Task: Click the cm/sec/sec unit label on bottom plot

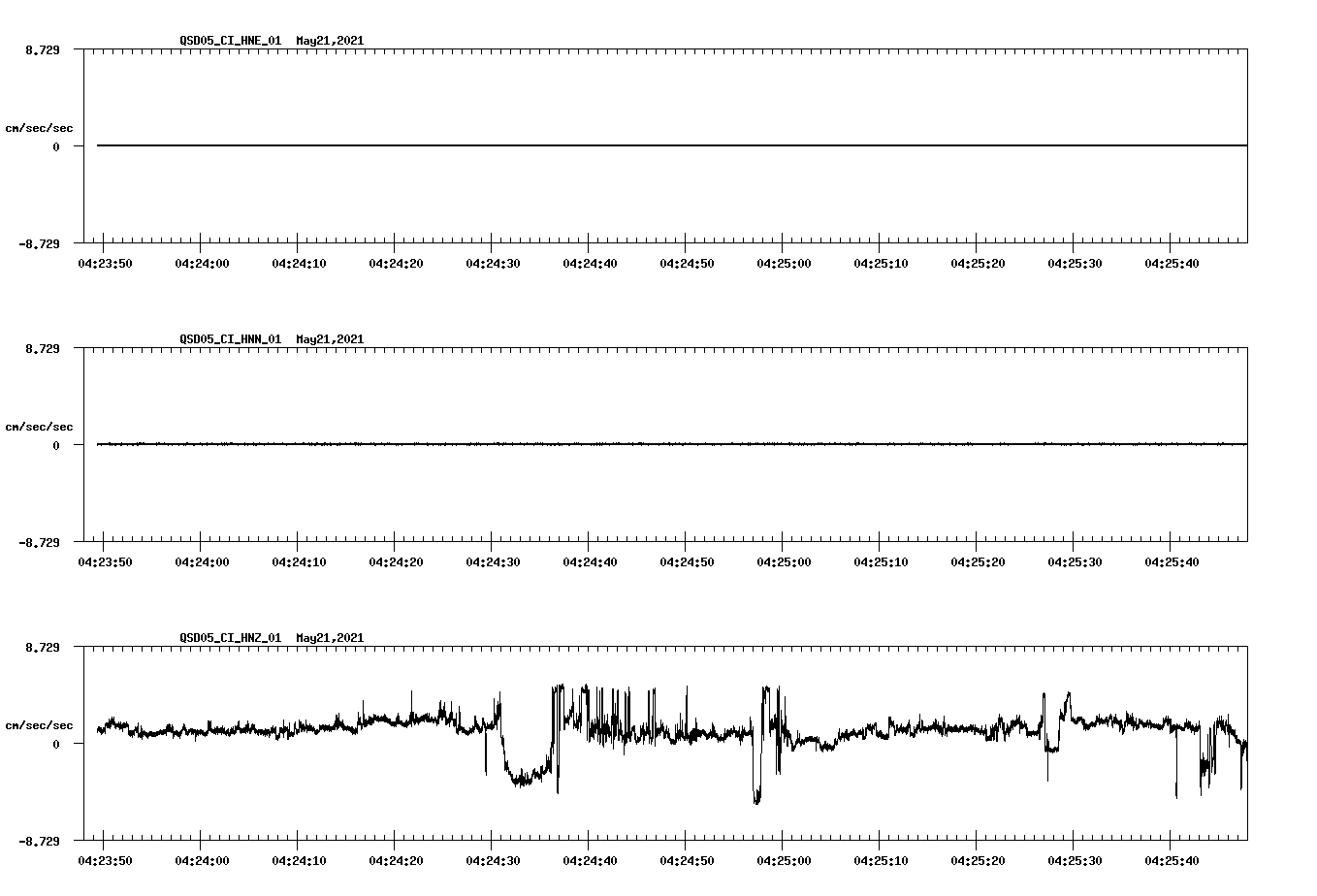Action: tap(40, 723)
